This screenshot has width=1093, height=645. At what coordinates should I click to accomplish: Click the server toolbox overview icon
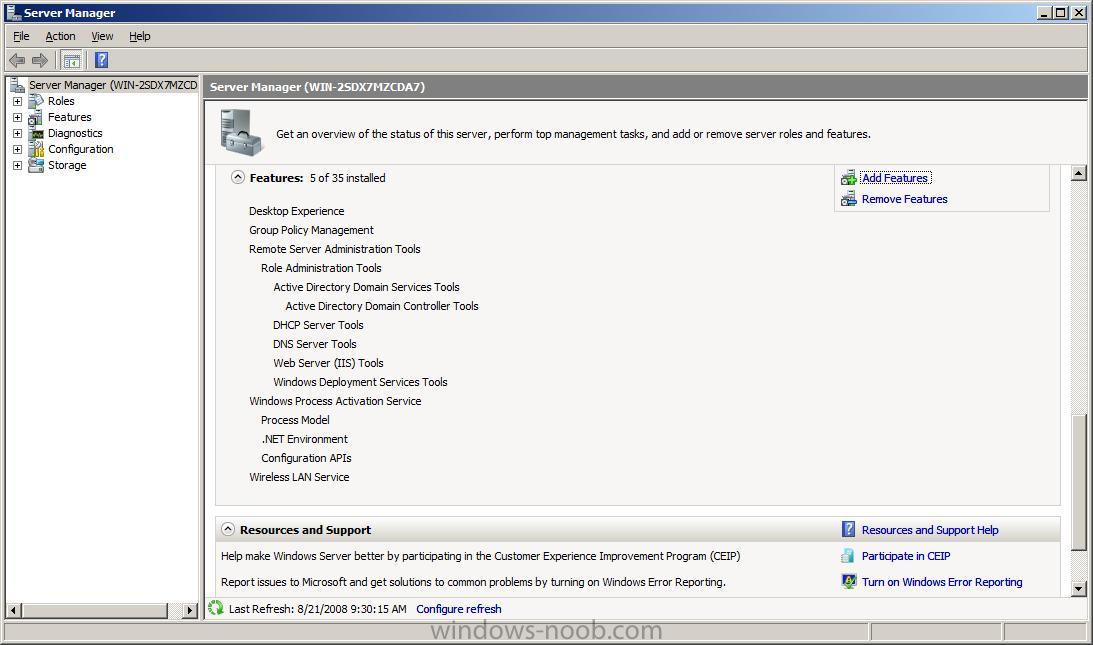click(x=241, y=132)
